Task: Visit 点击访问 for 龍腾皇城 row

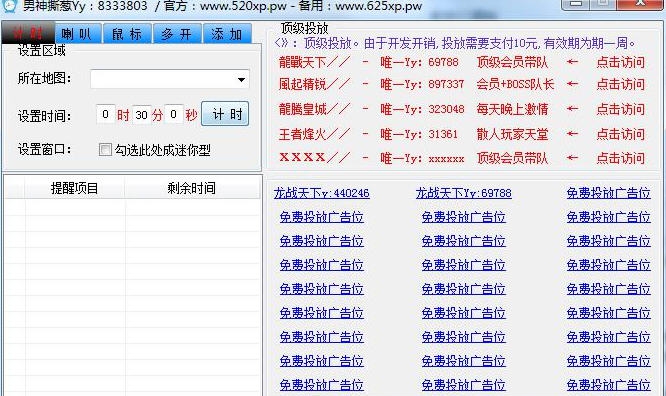Action: pyautogui.click(x=620, y=109)
